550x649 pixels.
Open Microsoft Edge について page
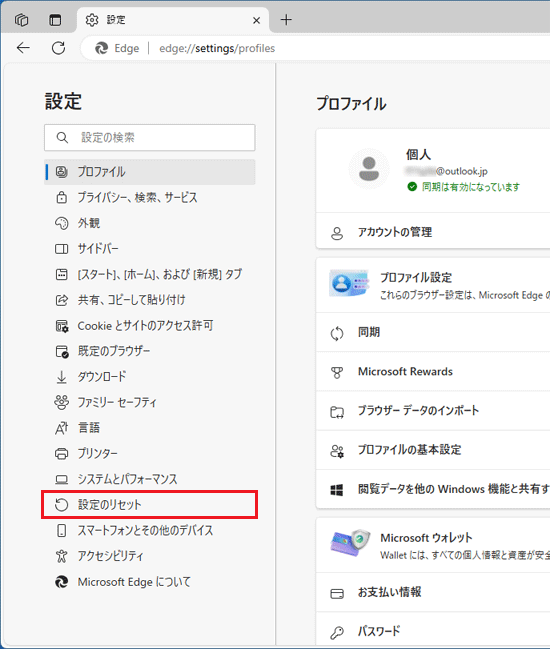tap(150, 582)
